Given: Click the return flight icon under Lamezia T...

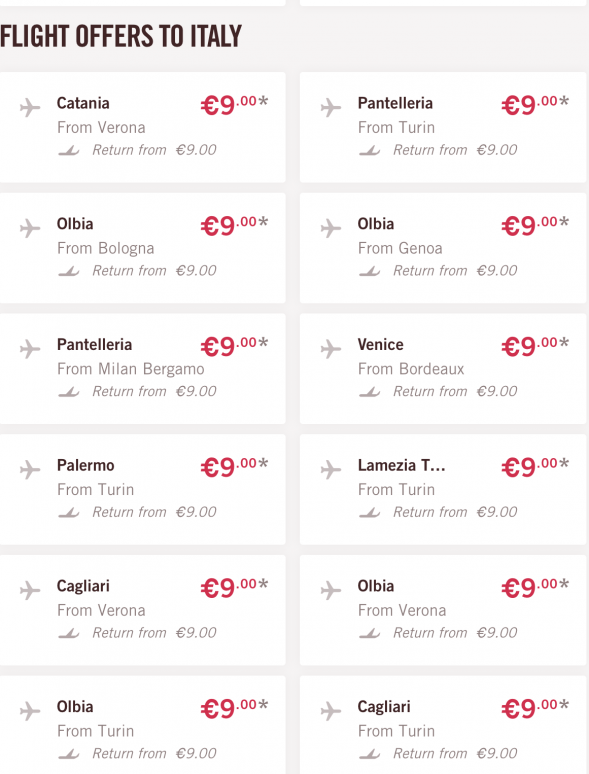Looking at the screenshot, I should (370, 512).
